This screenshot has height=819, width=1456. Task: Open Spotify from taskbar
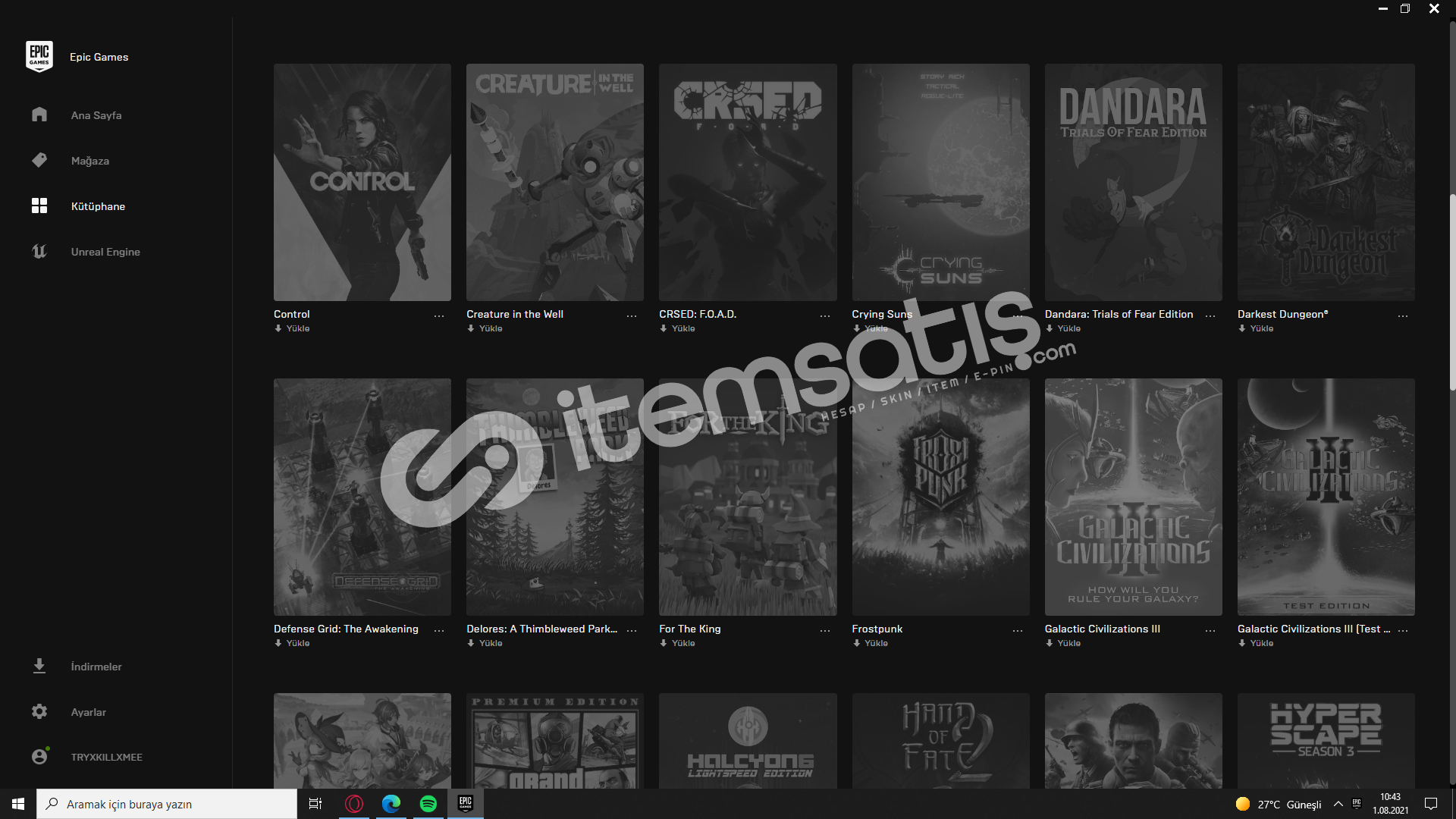pos(428,804)
